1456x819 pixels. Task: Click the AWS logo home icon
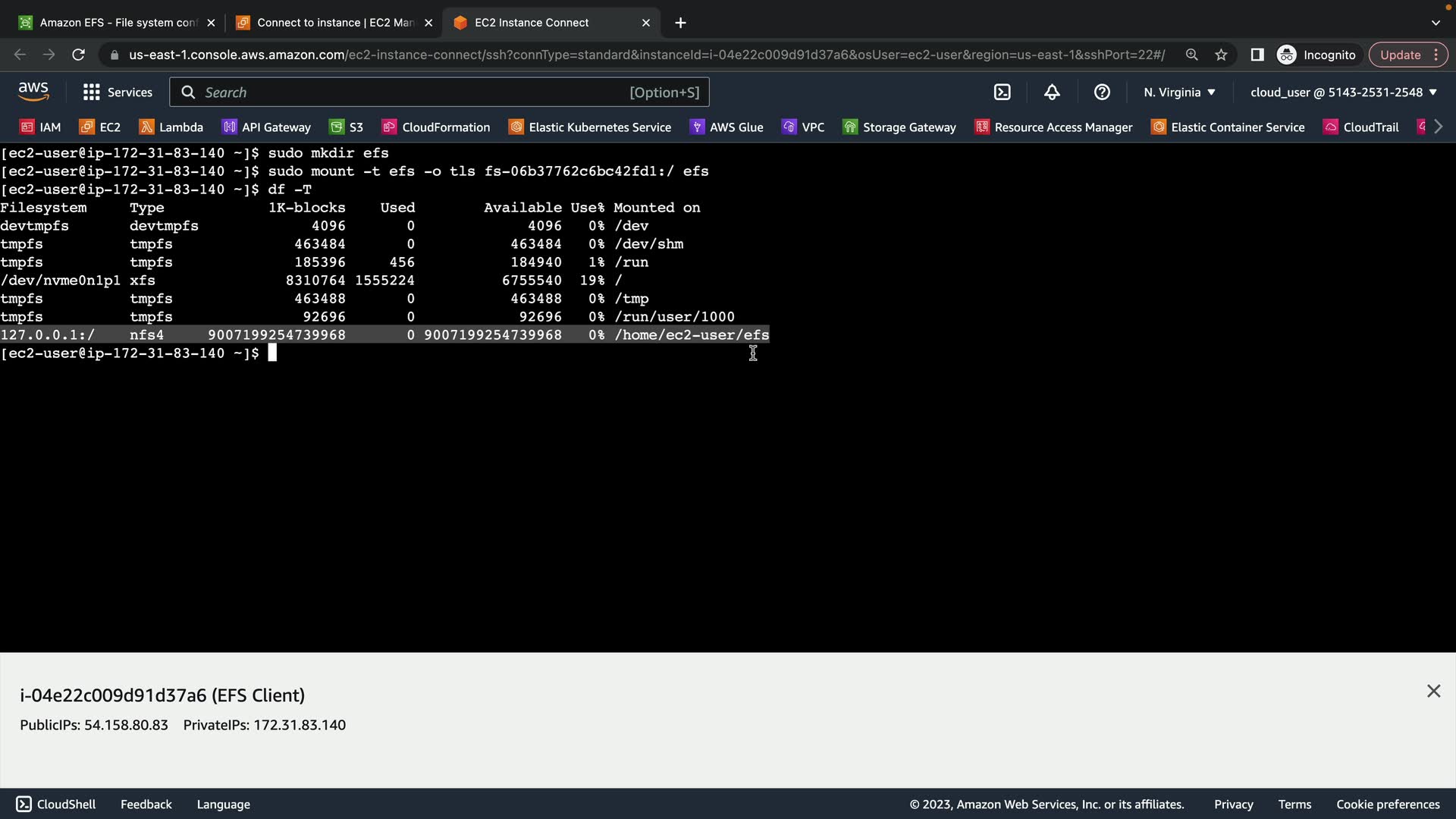(33, 92)
